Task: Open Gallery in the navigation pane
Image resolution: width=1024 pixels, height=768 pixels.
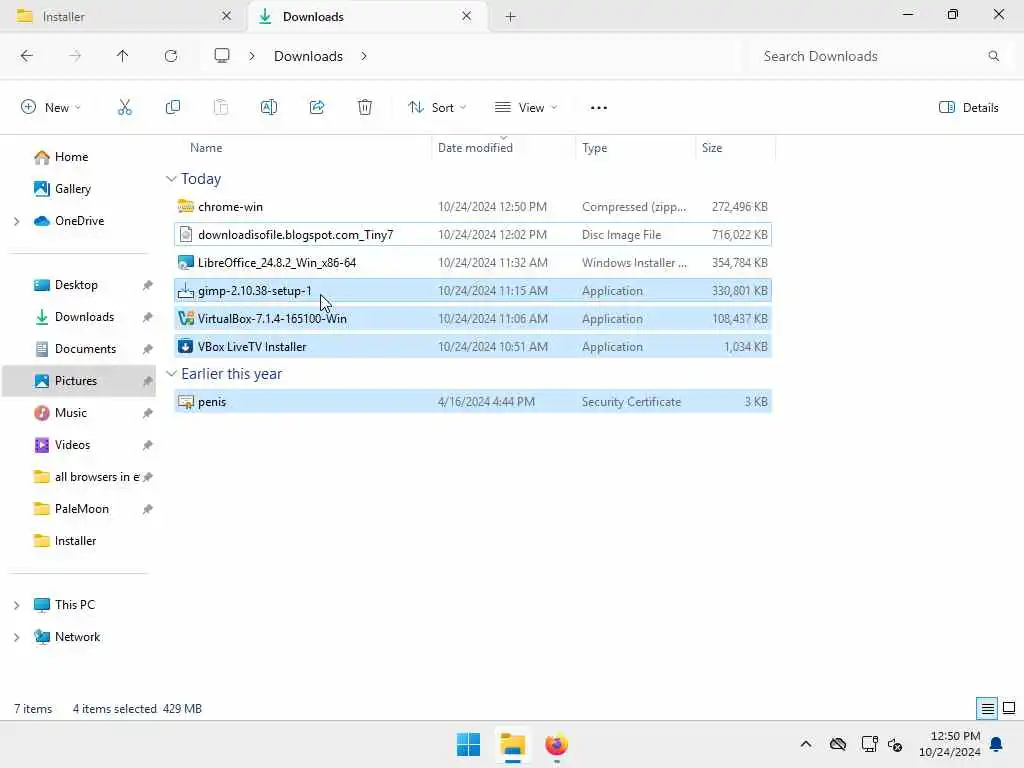Action: [72, 189]
